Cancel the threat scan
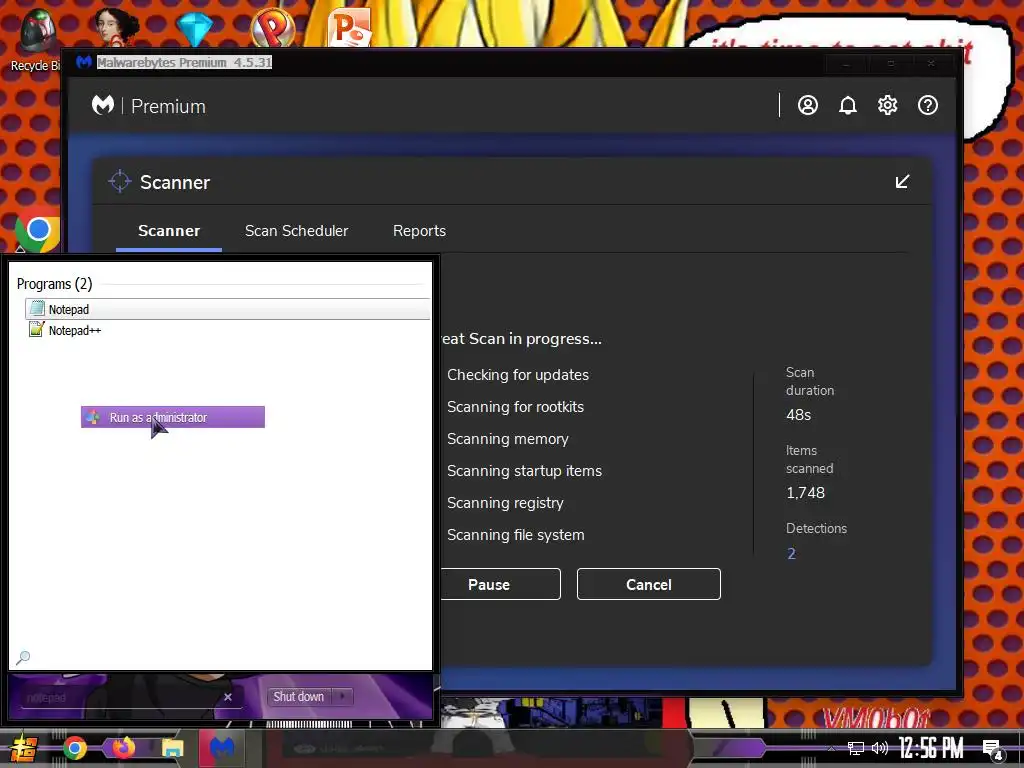This screenshot has width=1024, height=768. tap(648, 584)
